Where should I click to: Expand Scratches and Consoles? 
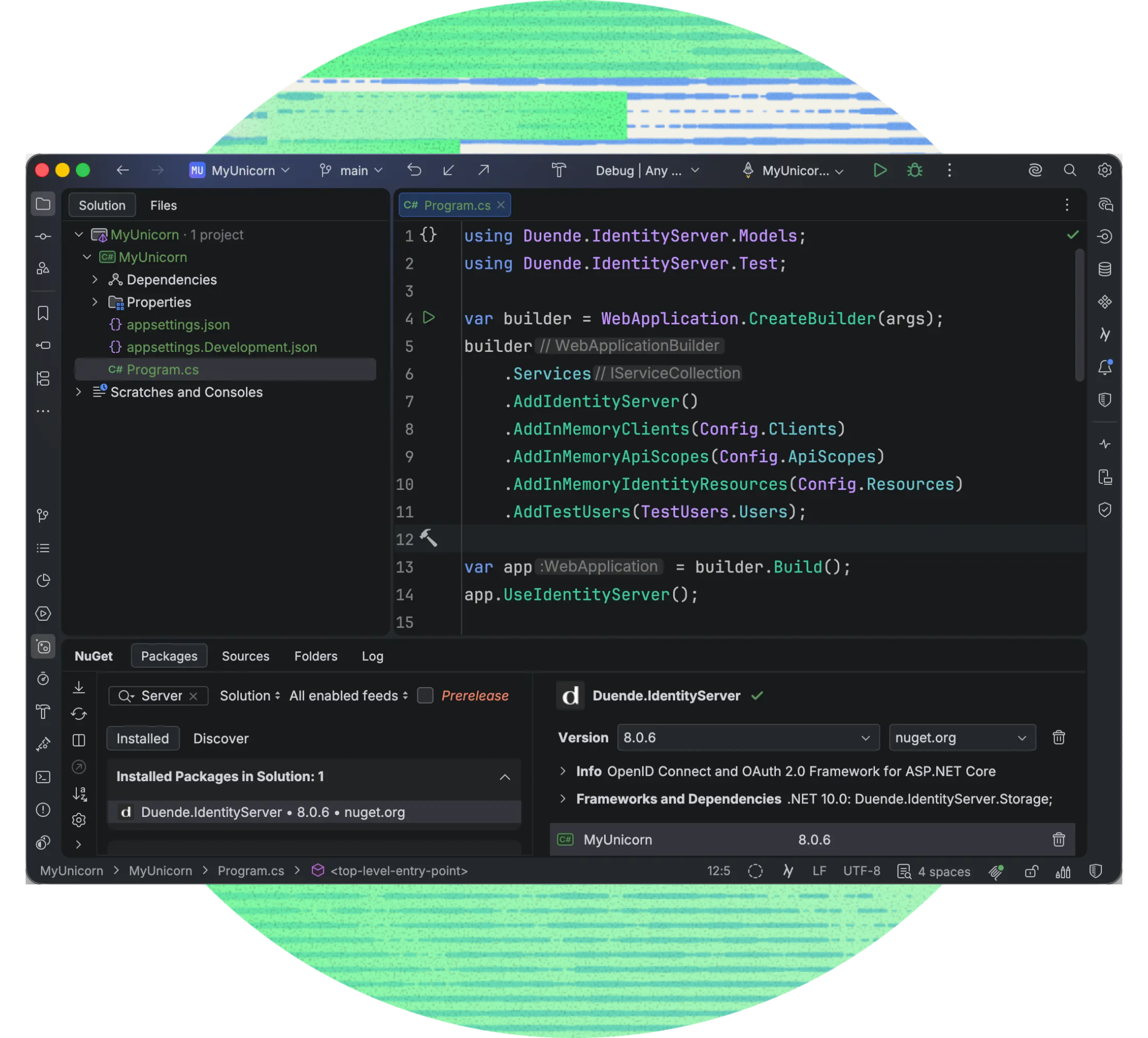click(x=78, y=392)
